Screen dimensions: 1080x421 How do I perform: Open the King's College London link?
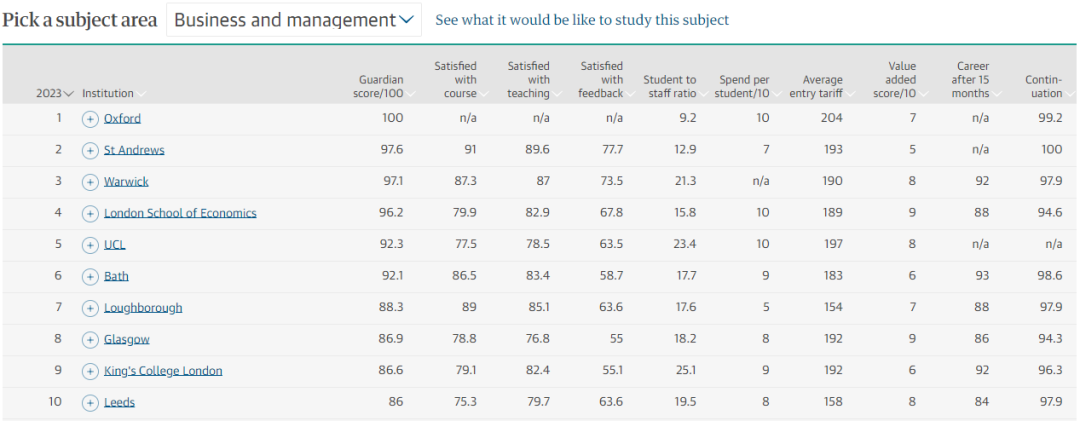pyautogui.click(x=163, y=371)
